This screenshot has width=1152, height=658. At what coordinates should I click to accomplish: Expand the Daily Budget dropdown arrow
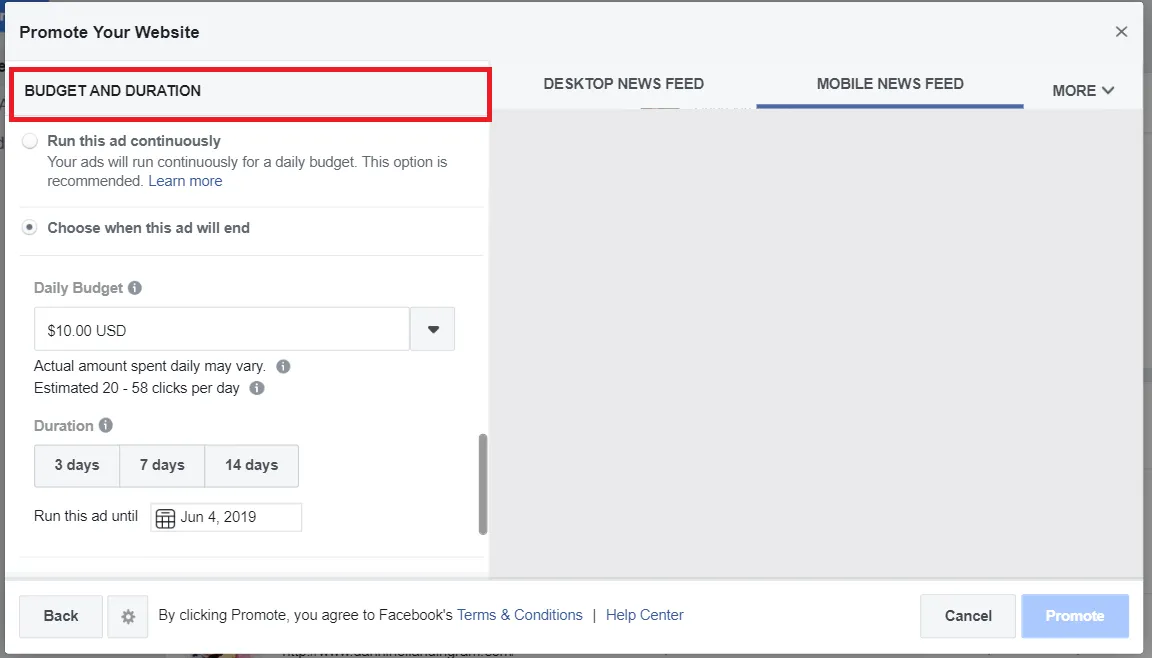coord(433,329)
